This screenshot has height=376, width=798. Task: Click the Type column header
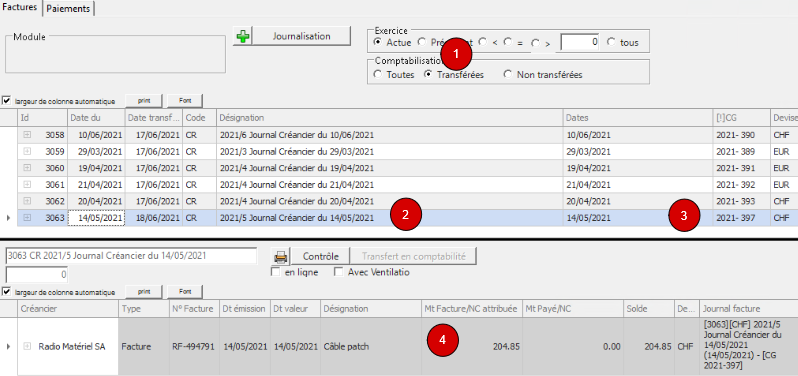[x=144, y=309]
